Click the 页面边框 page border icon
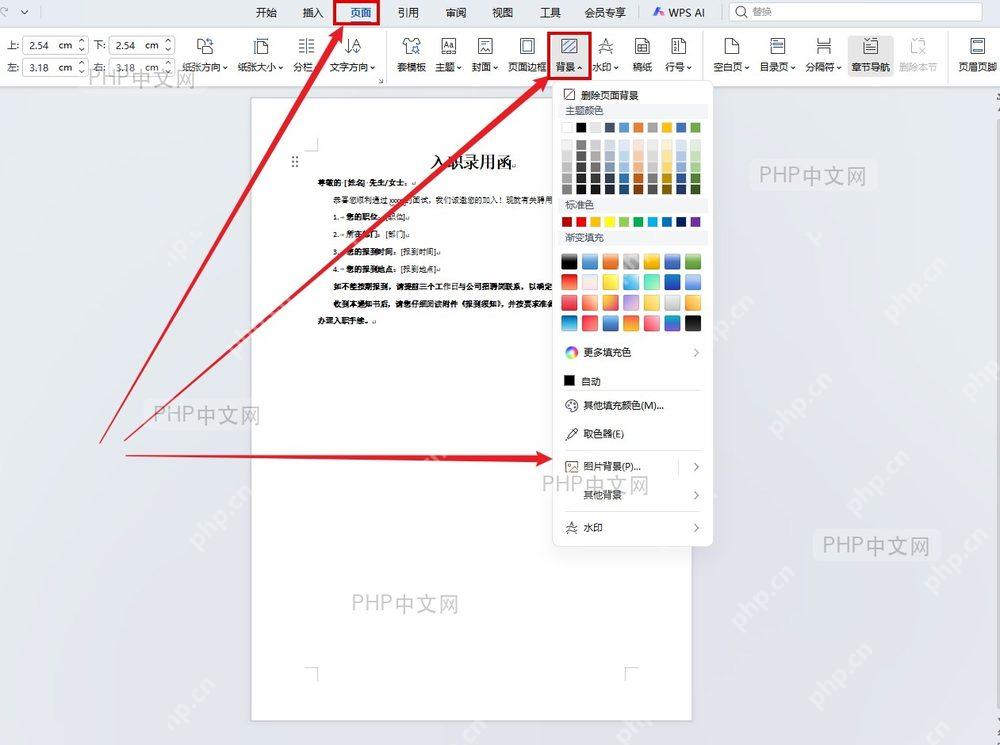This screenshot has width=1000, height=745. coord(527,46)
